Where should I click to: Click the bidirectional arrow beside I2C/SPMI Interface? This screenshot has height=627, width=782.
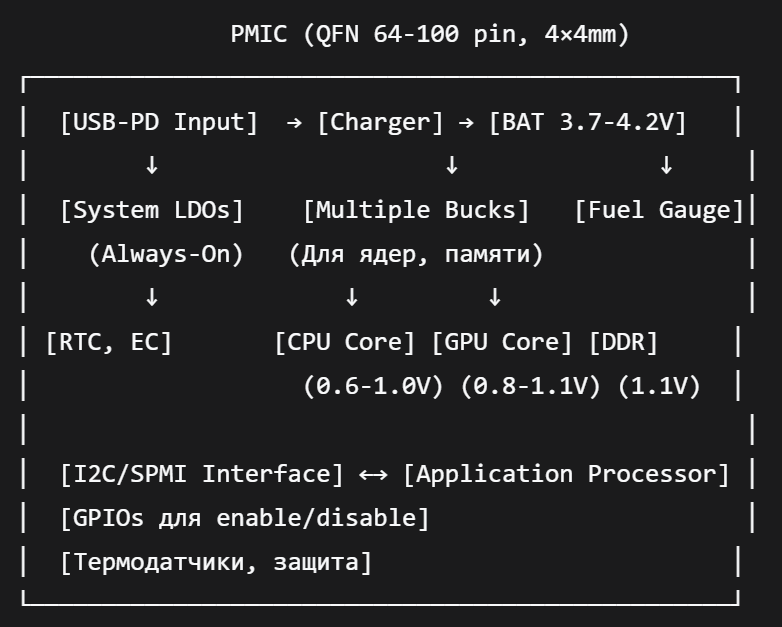[373, 474]
